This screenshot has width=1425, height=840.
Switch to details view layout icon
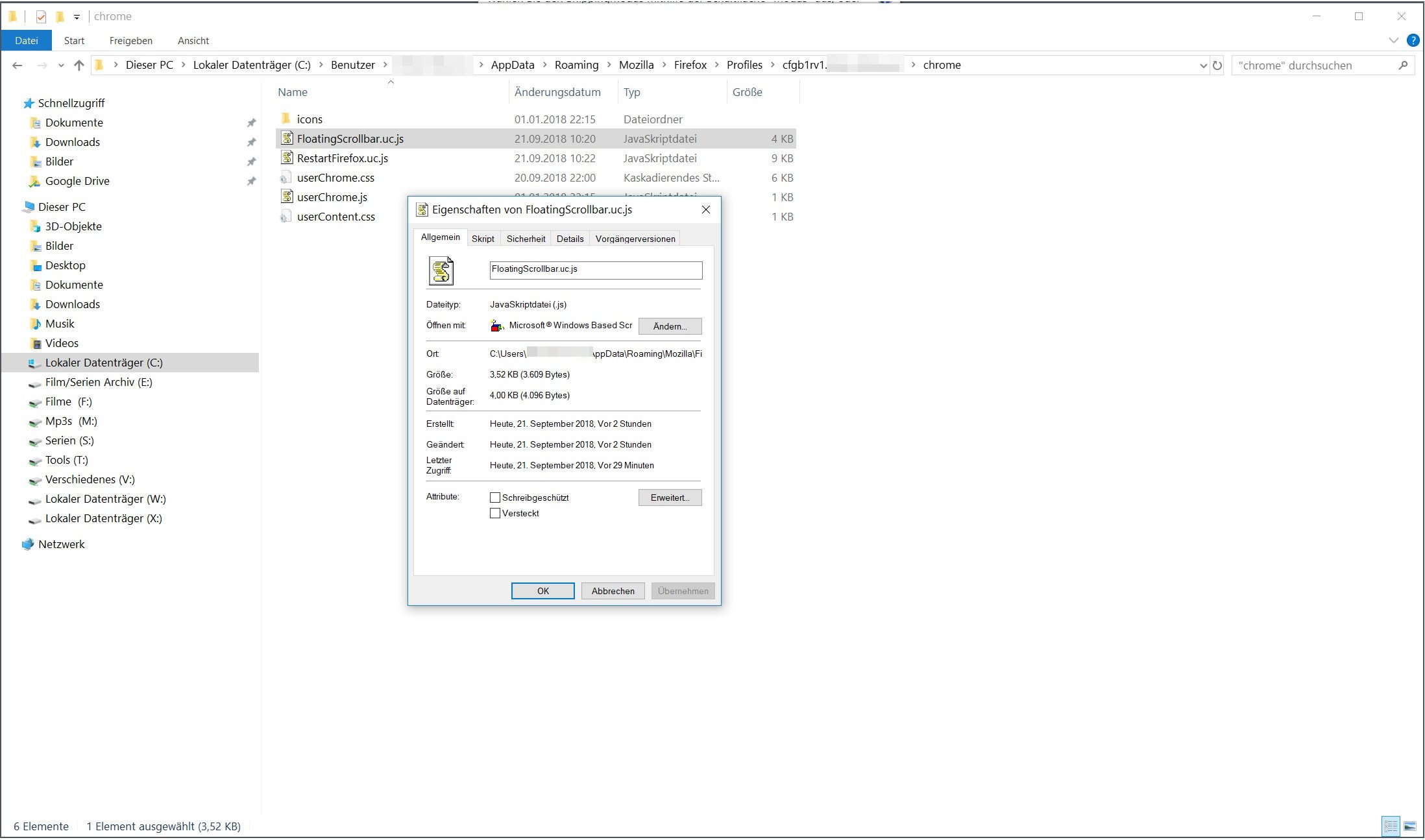click(x=1391, y=826)
